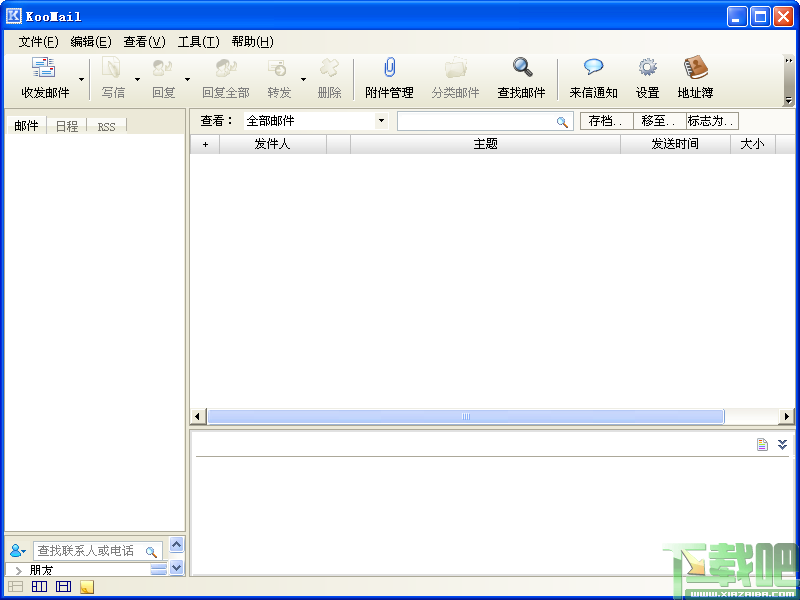
Task: Click the 存档.. archive button
Action: [607, 121]
